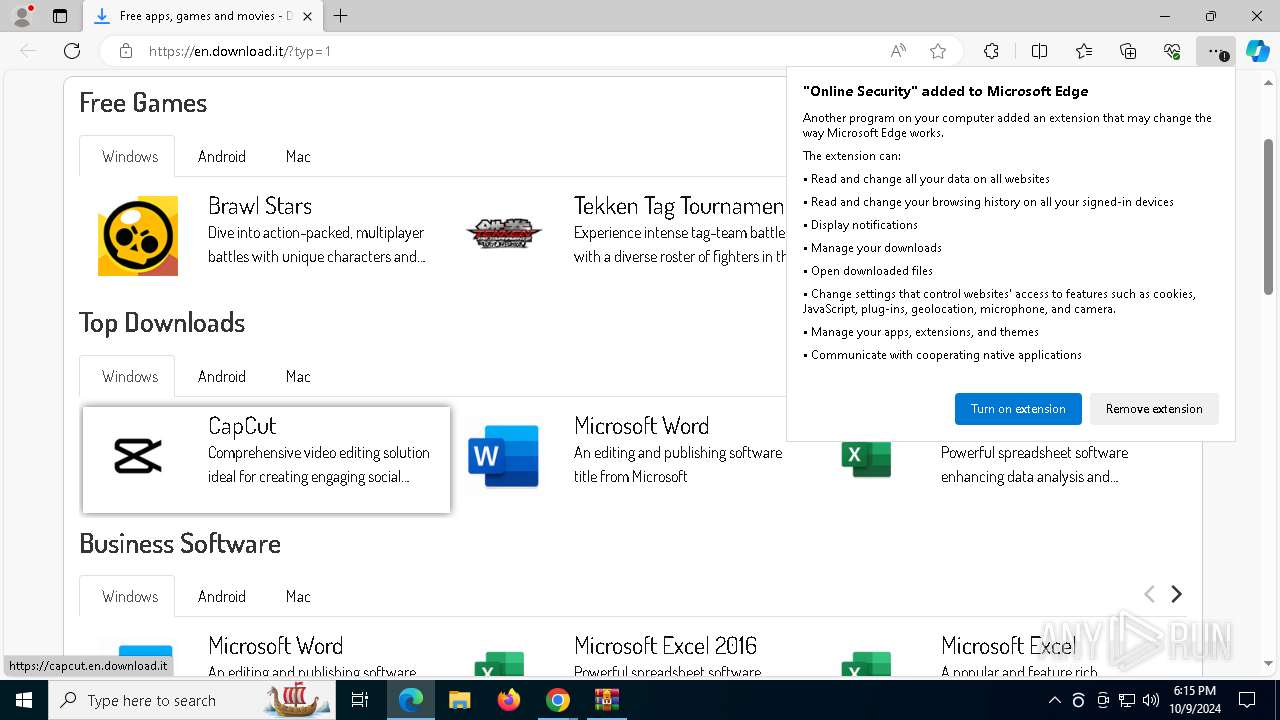Image resolution: width=1280 pixels, height=720 pixels.
Task: Launch Firefox from taskbar
Action: (508, 700)
